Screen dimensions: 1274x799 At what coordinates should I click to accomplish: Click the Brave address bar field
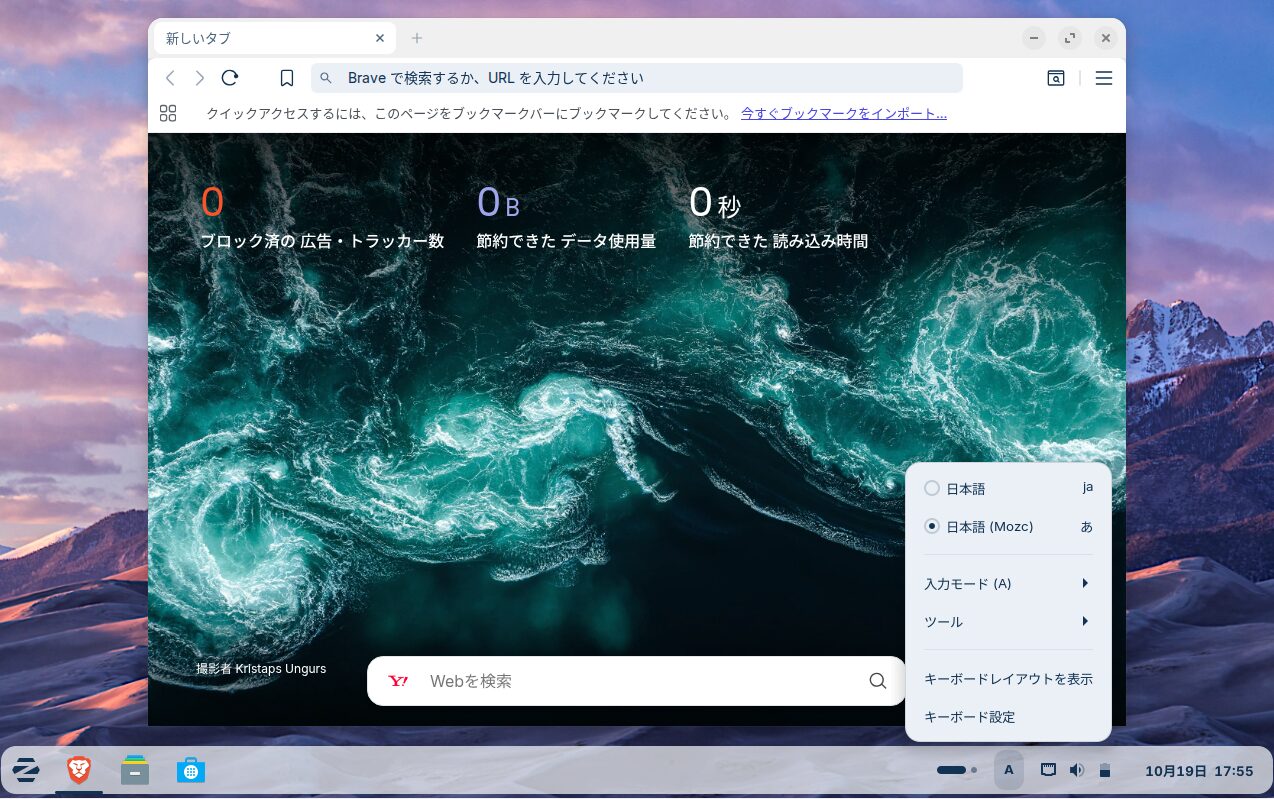coord(640,78)
